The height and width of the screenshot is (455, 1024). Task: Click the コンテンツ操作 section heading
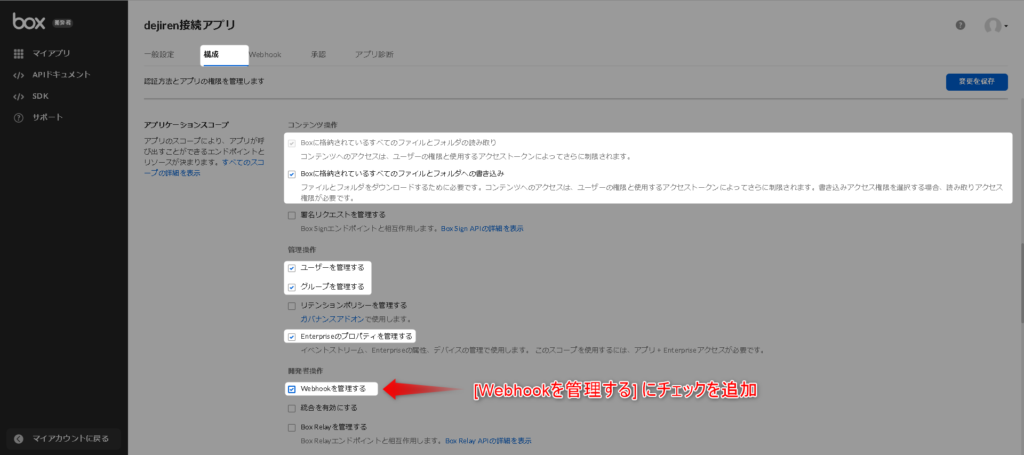[x=313, y=125]
